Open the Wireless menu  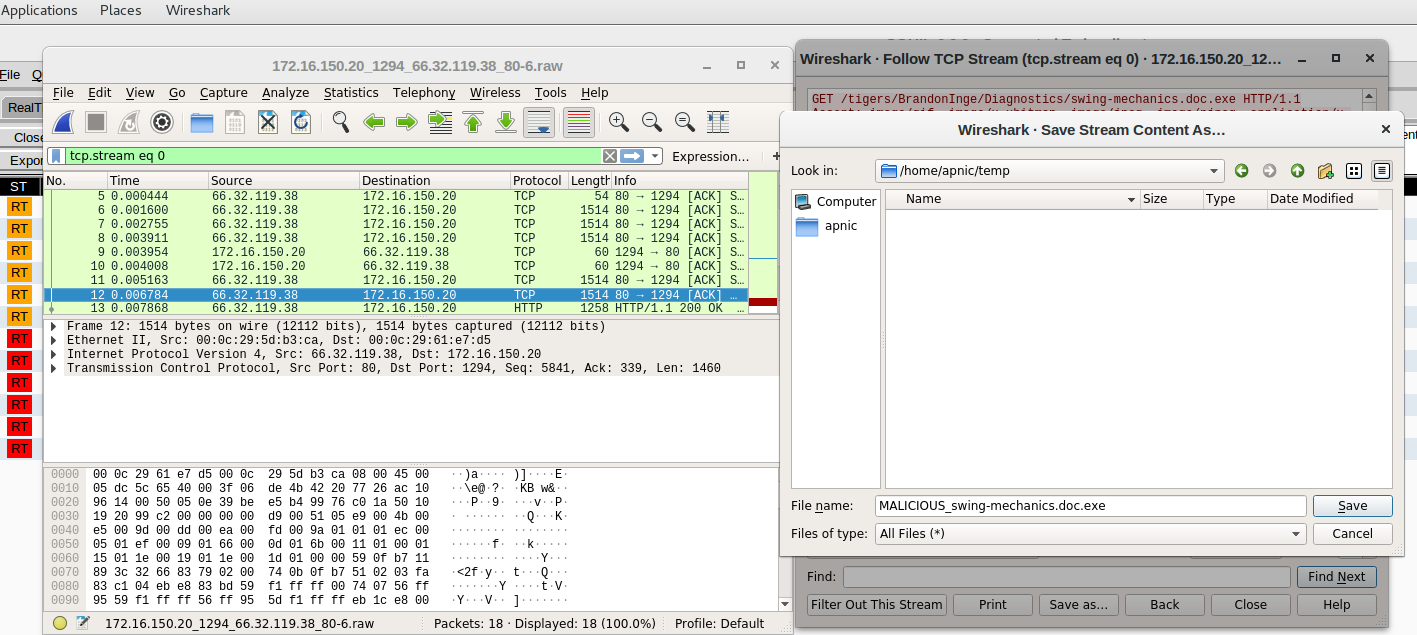coord(495,92)
